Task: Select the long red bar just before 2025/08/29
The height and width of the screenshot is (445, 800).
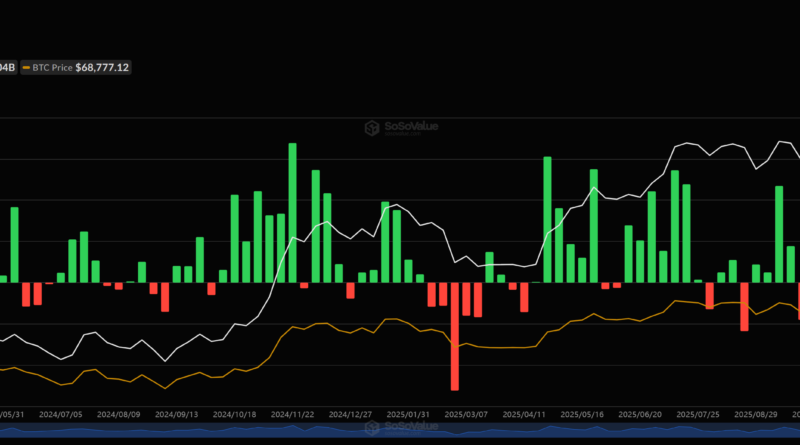Action: click(x=744, y=306)
